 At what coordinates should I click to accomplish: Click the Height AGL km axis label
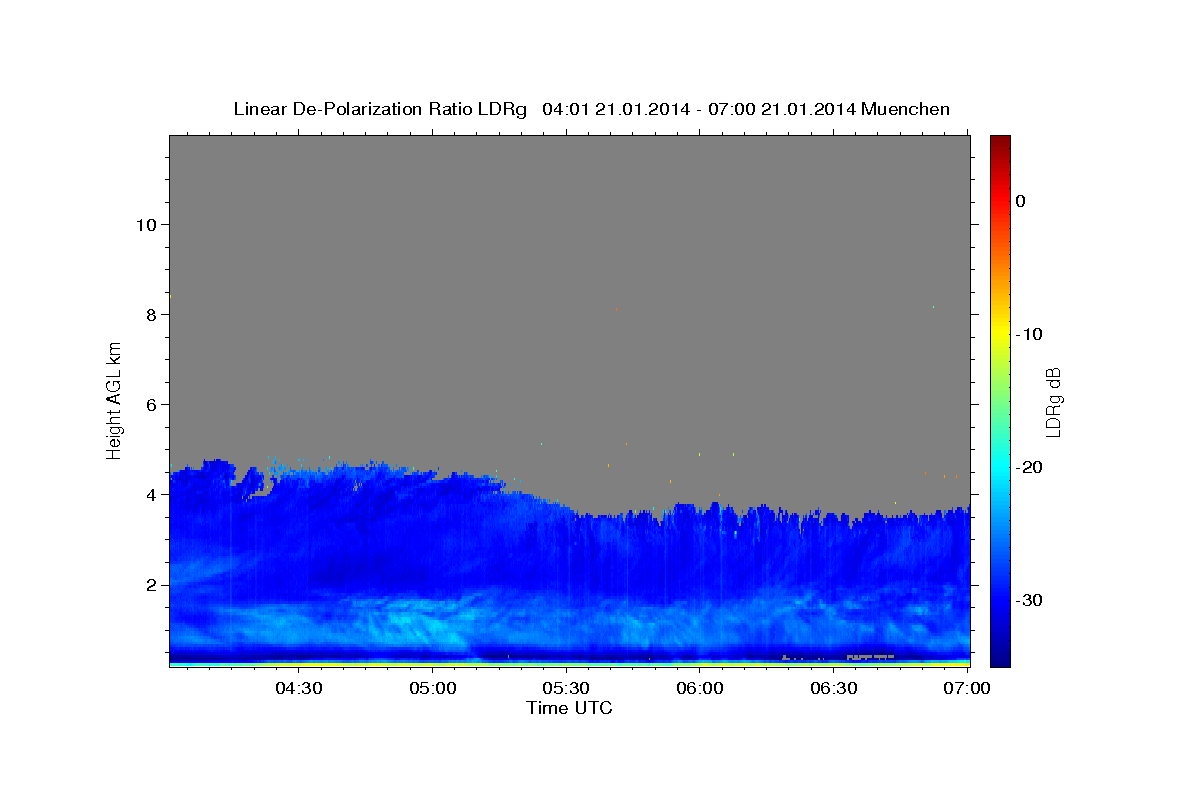tap(115, 401)
